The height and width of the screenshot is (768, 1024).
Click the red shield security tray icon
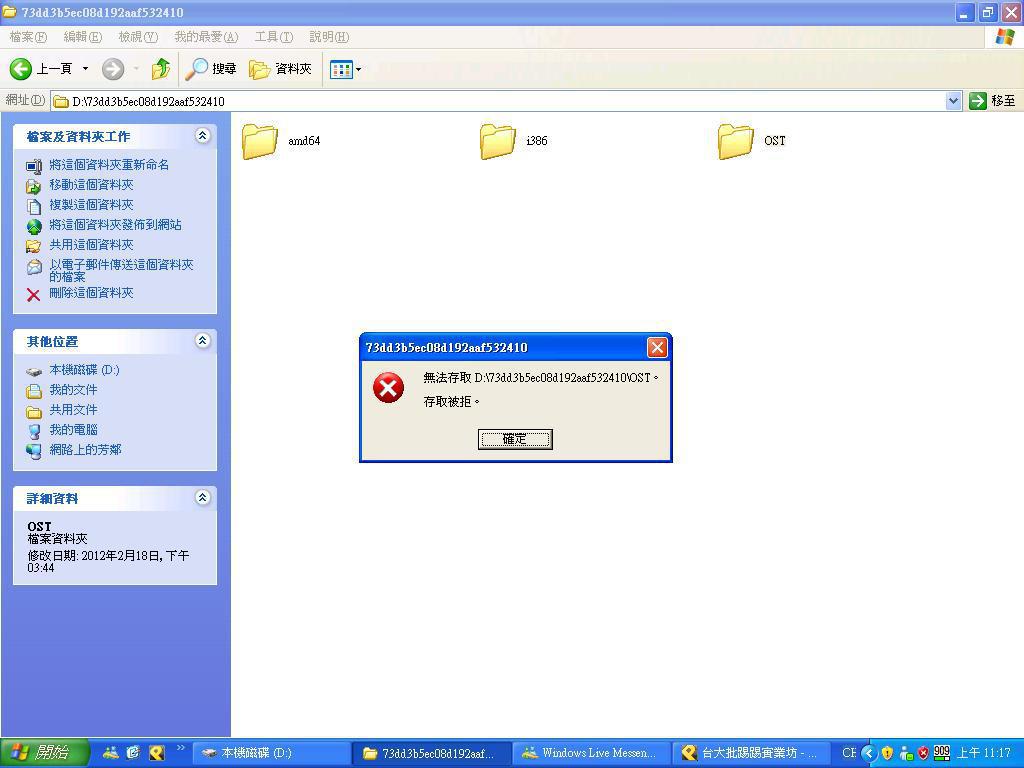click(923, 754)
